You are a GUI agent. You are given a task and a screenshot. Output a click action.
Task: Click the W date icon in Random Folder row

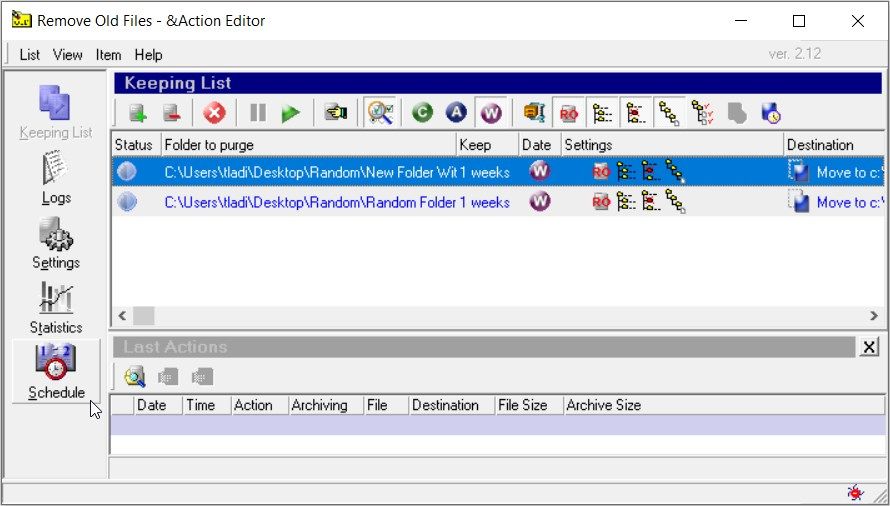pos(539,201)
